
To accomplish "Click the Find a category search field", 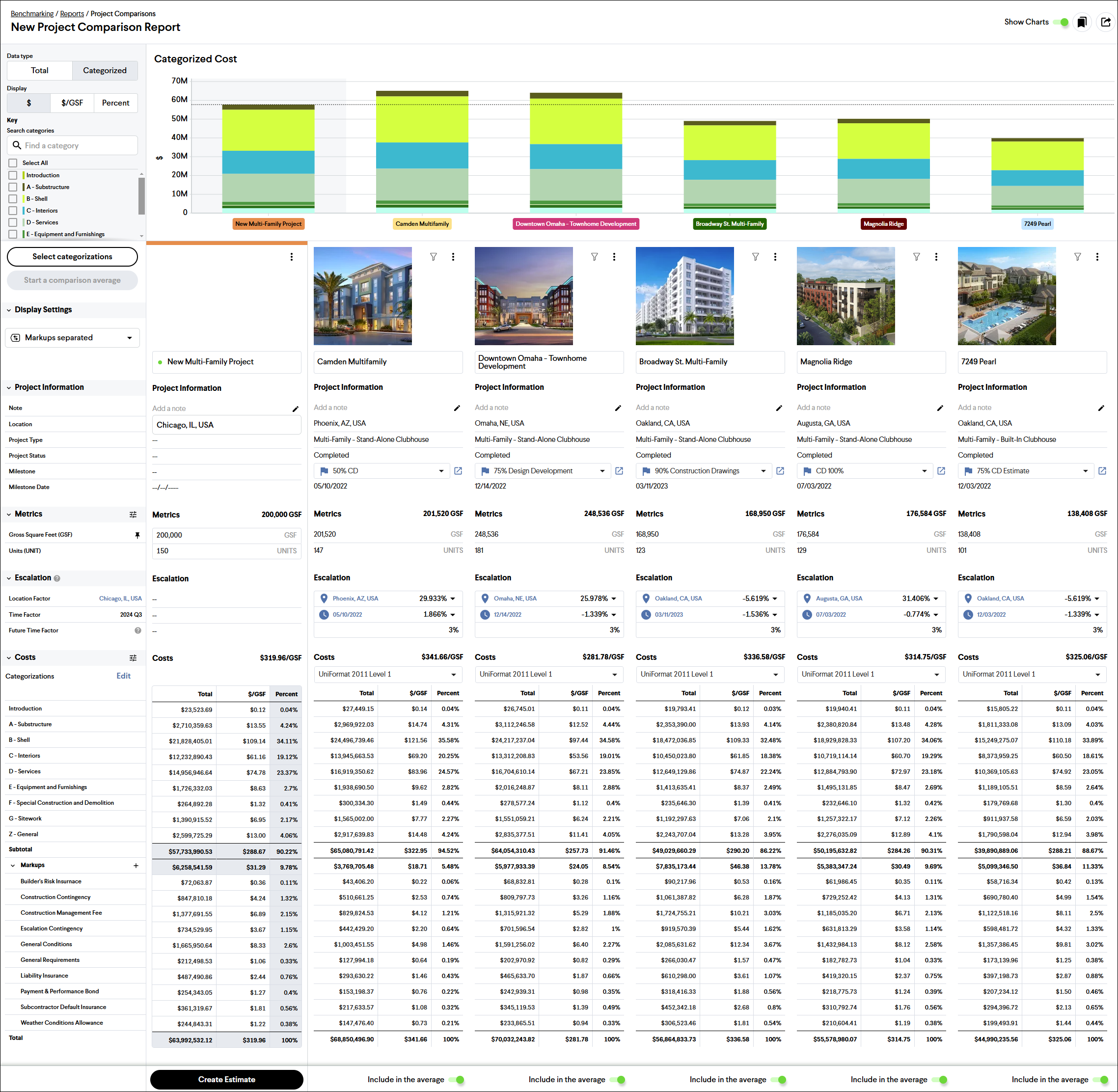I will tap(72, 145).
